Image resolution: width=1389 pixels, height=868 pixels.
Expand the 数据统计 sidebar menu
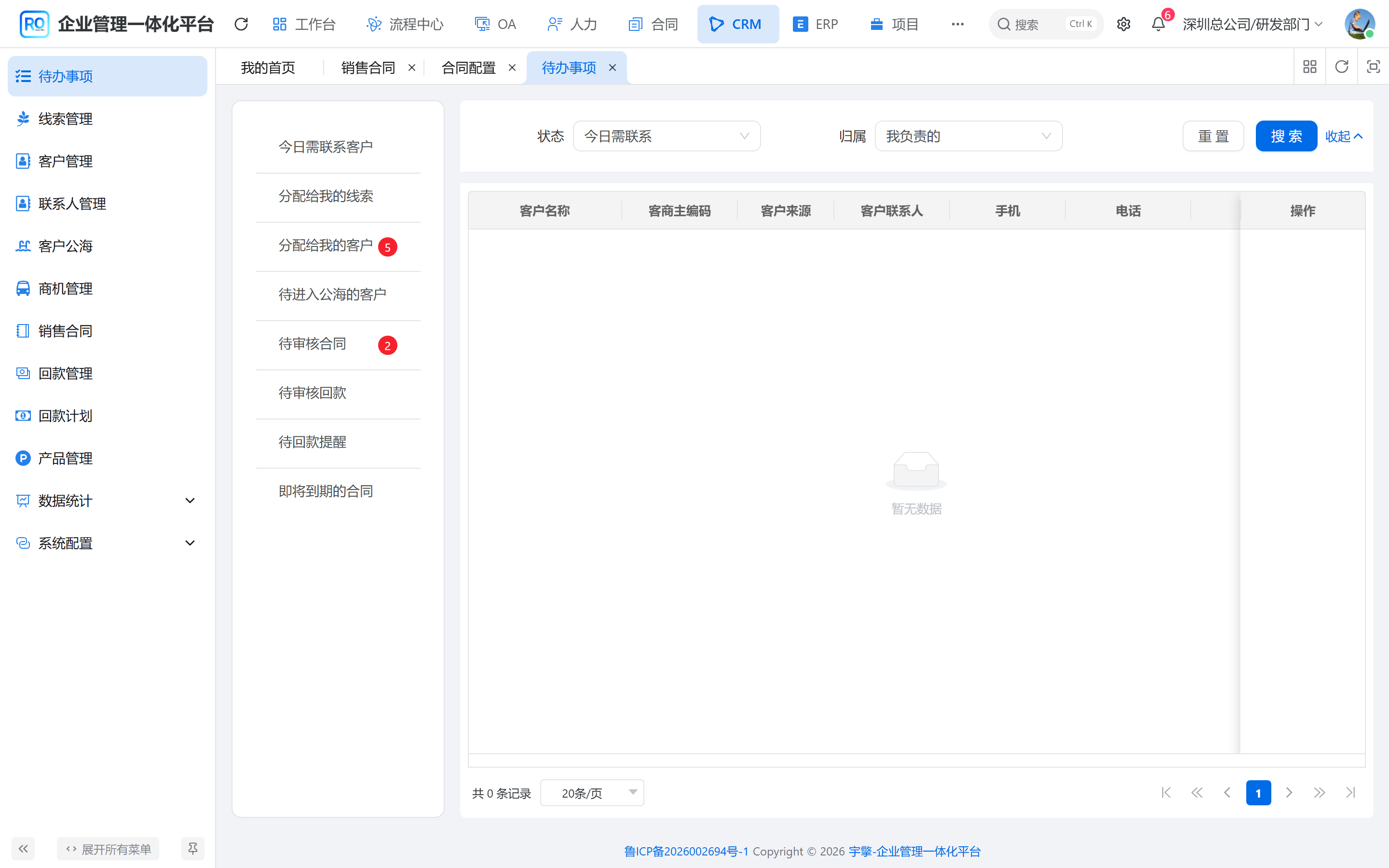[108, 501]
